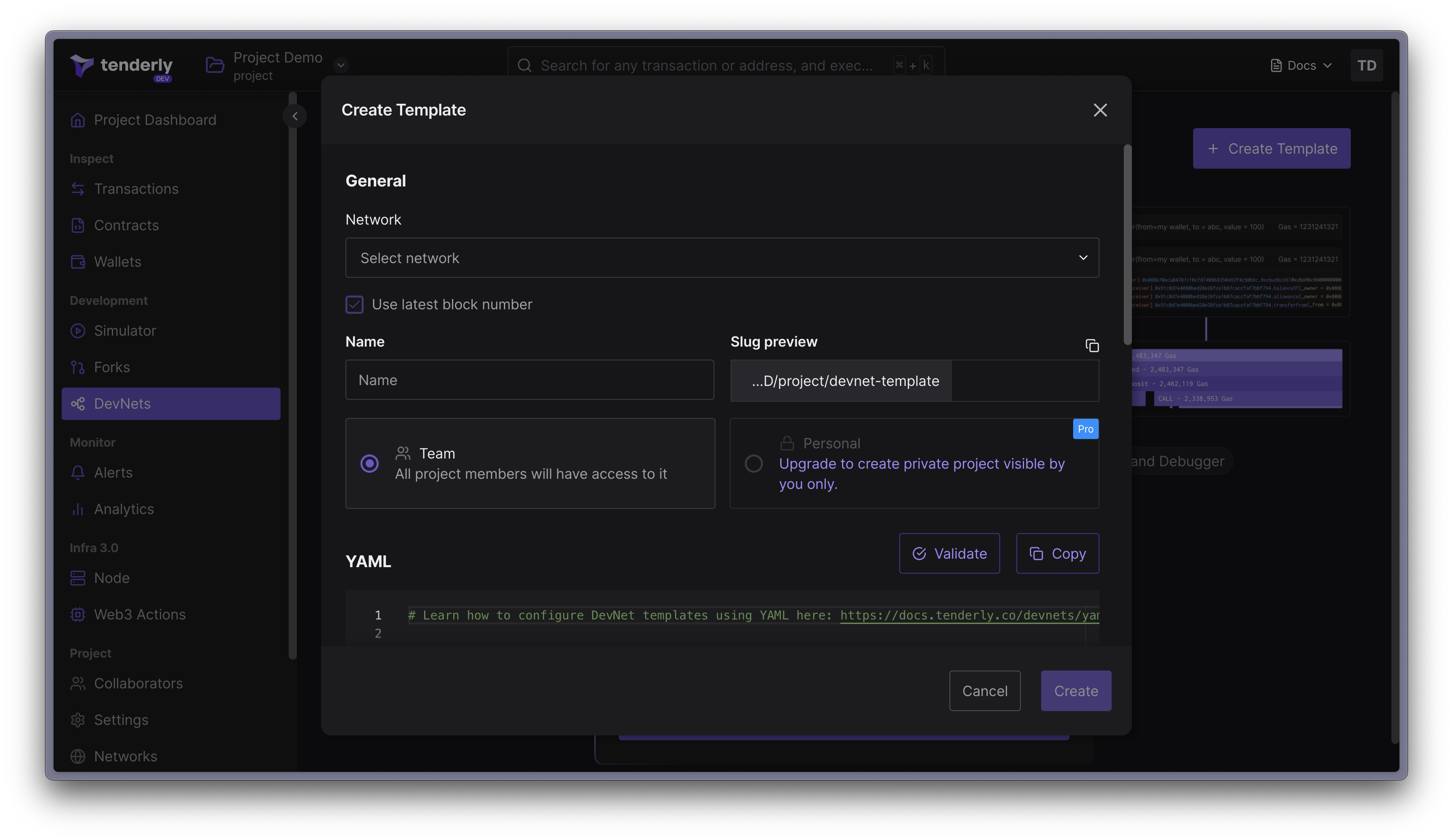The image size is (1453, 840).
Task: Click the Settings gear icon
Action: 78,720
